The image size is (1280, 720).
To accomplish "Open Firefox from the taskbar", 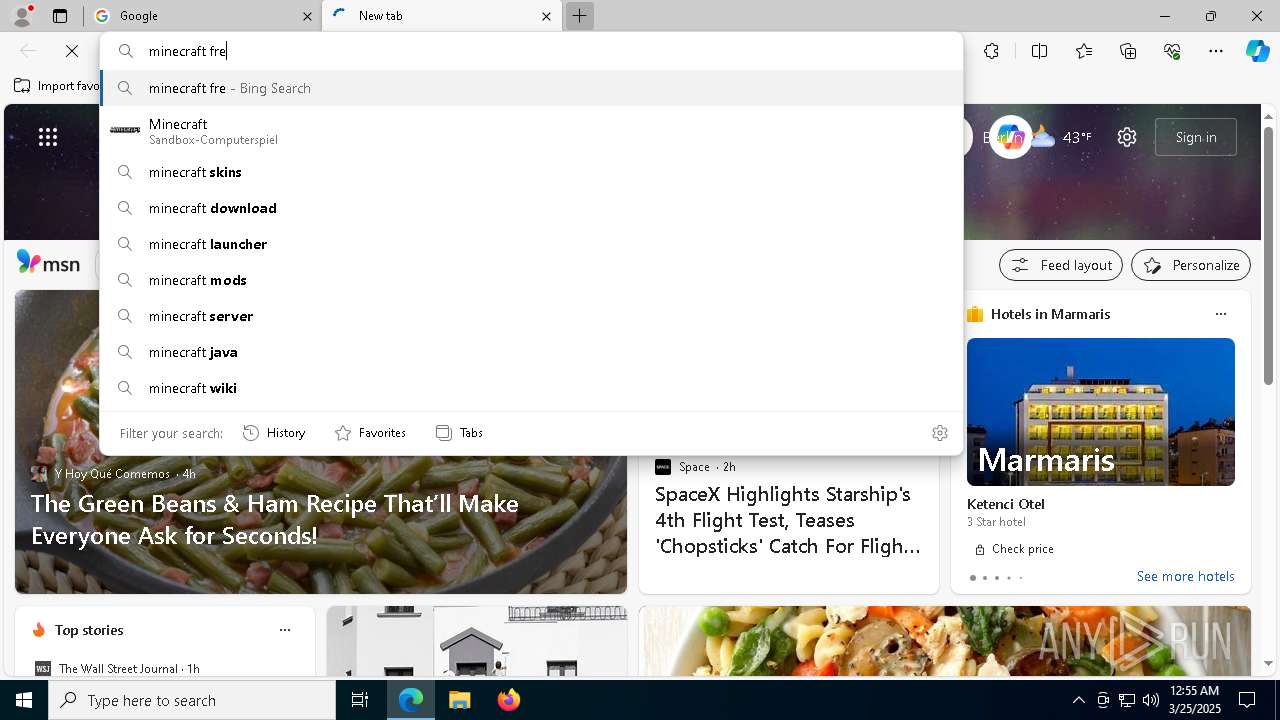I will click(x=508, y=700).
